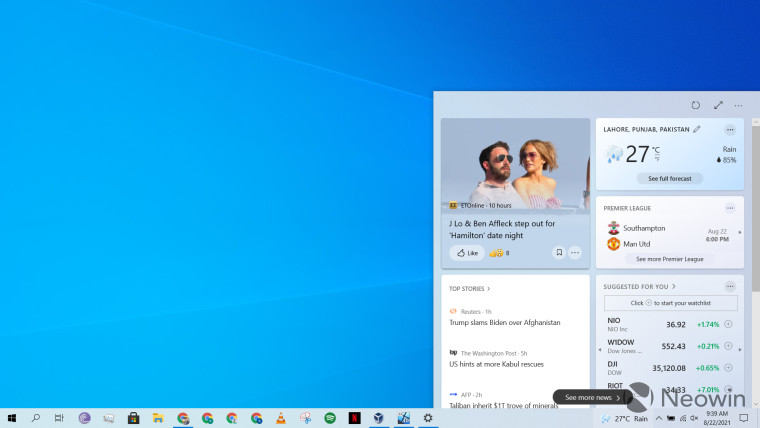Screen dimensions: 760x428
Task: Show the previous set of suggested stocks
Action: [x=600, y=349]
